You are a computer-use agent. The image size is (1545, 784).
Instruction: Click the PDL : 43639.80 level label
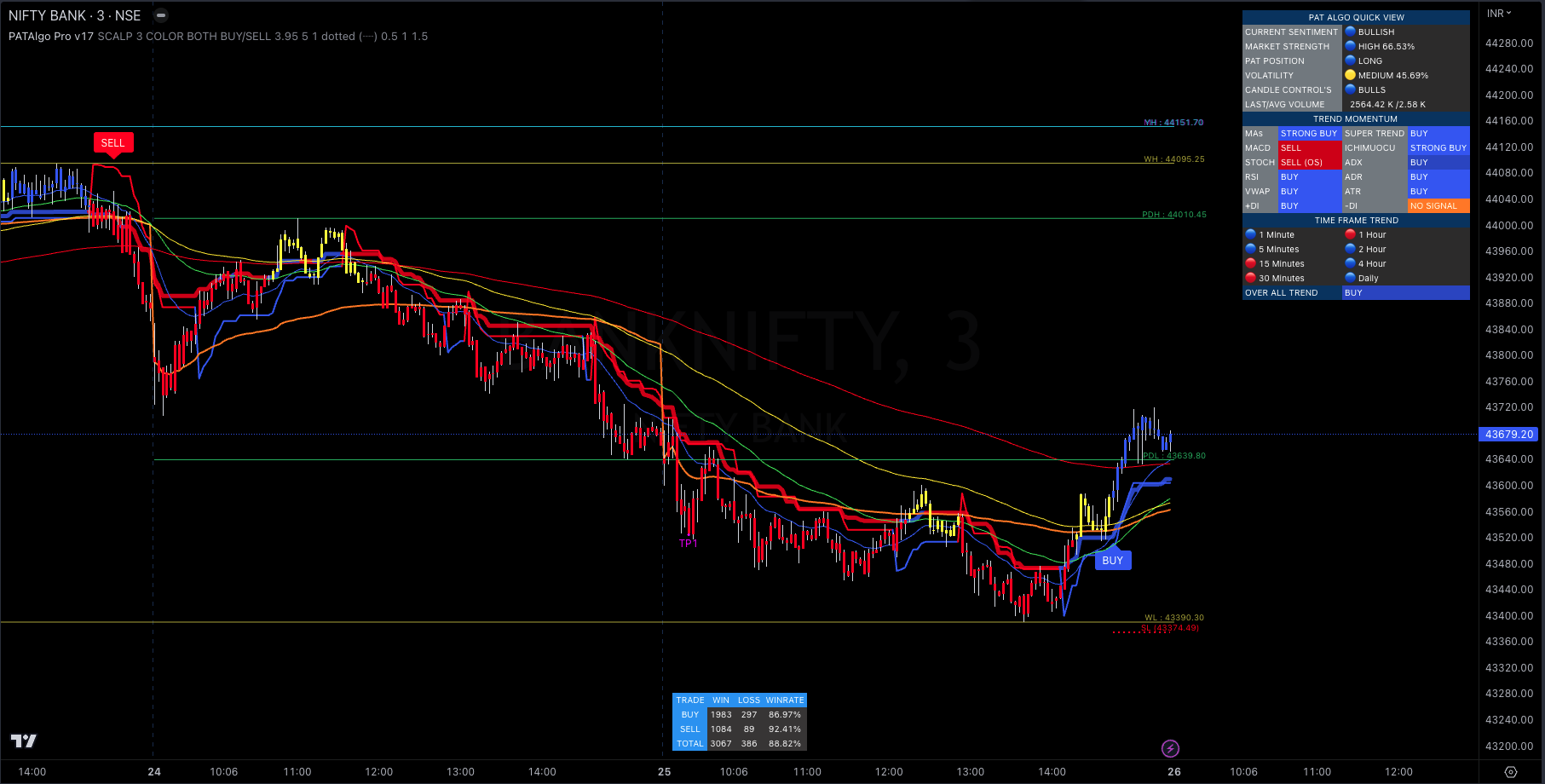[x=1174, y=456]
